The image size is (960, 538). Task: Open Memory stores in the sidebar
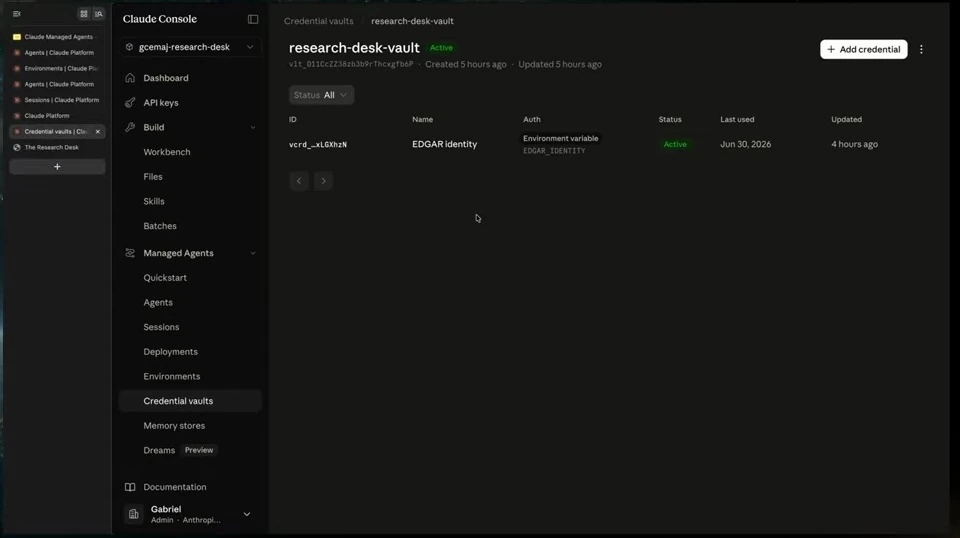(x=174, y=425)
